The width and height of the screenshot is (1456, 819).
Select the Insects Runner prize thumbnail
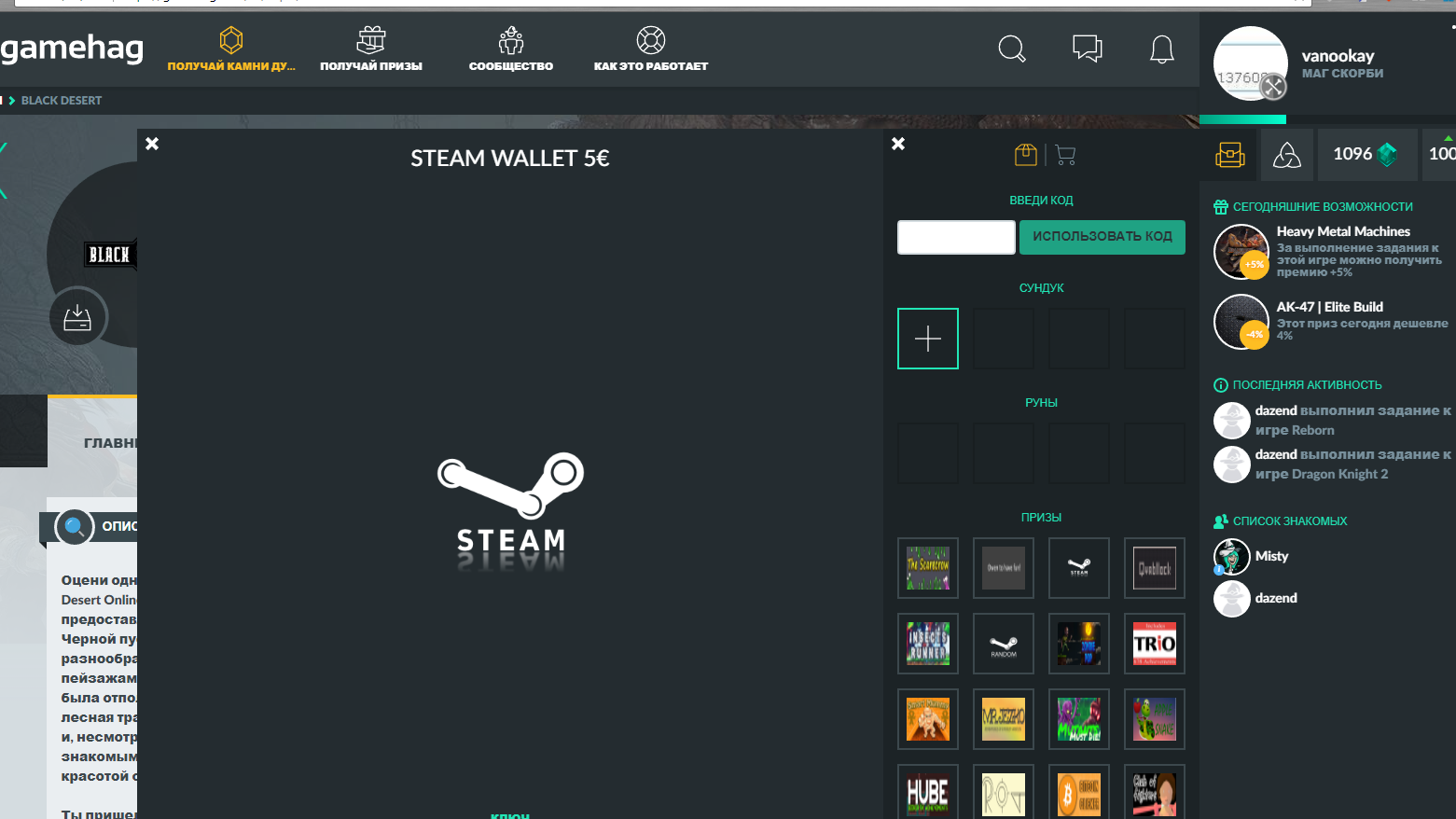point(928,644)
